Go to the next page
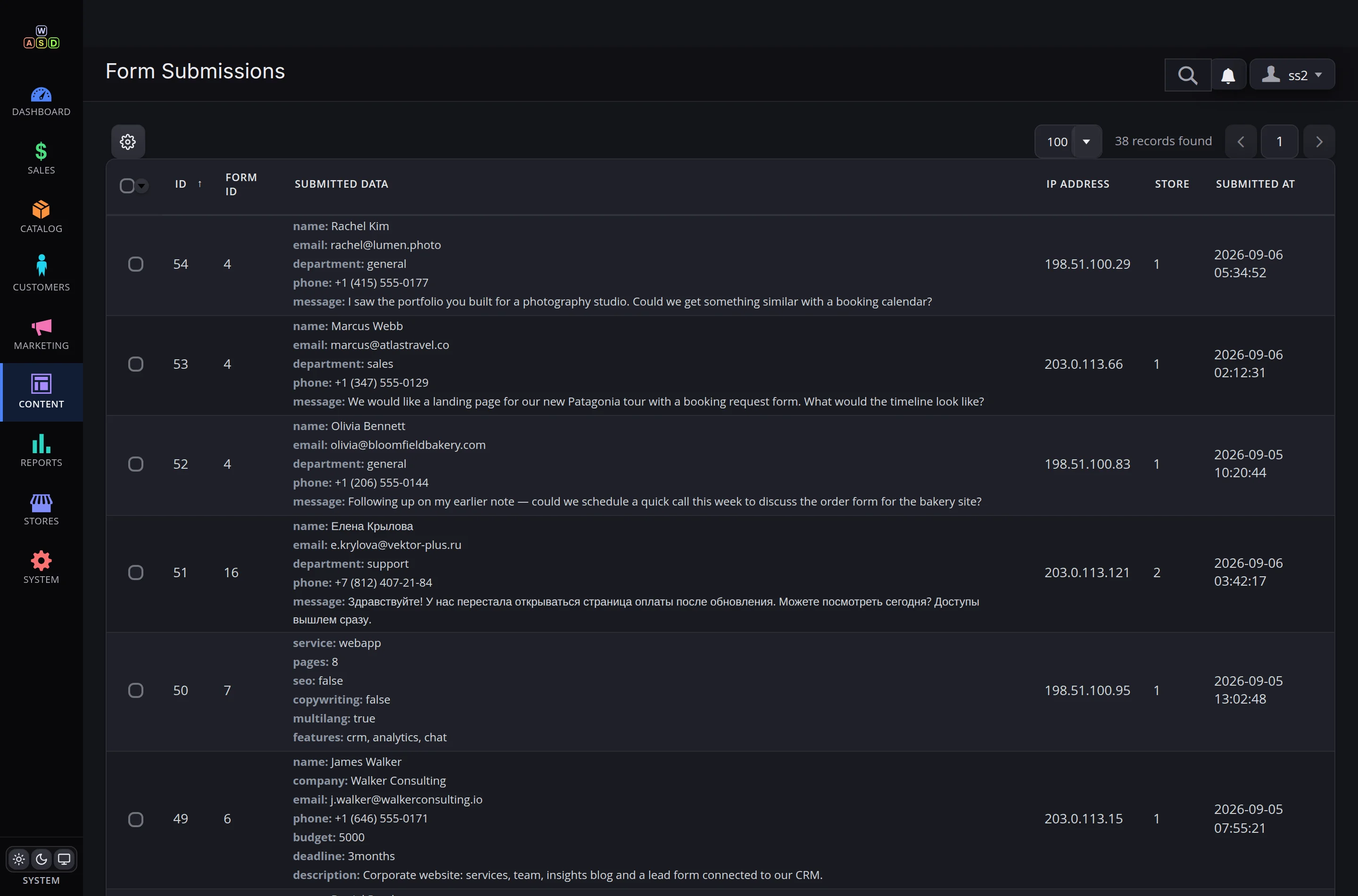This screenshot has height=896, width=1358. click(1318, 141)
